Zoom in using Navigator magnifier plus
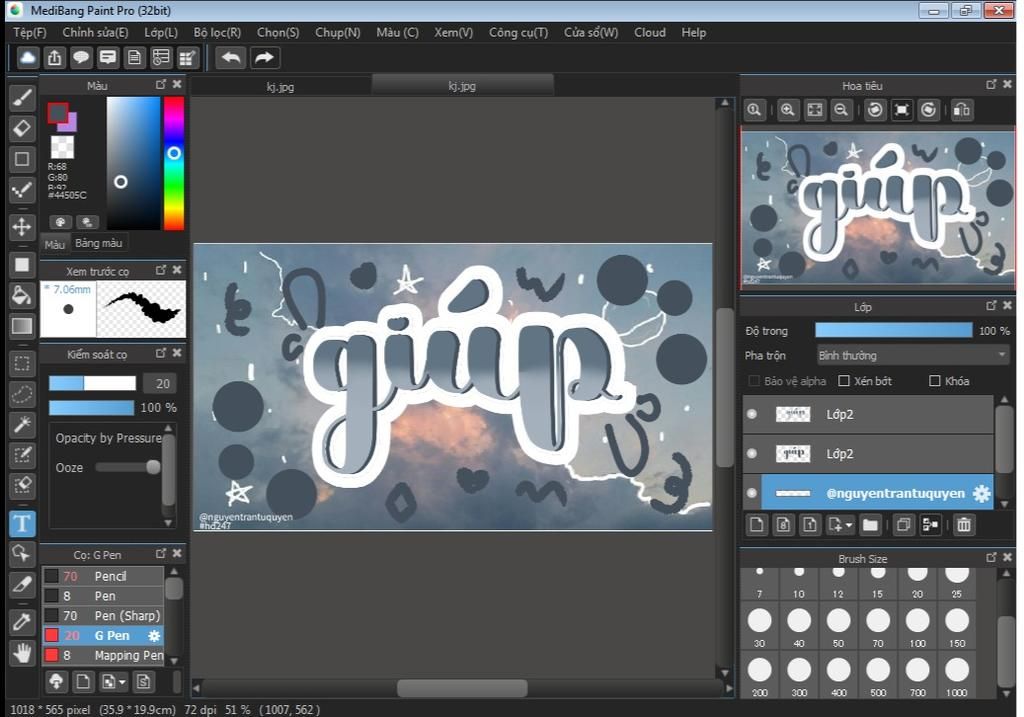Viewport: 1024px width, 717px height. [x=788, y=110]
